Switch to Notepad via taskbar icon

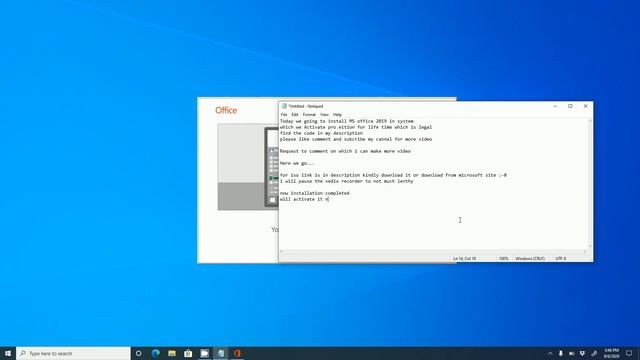coord(221,353)
